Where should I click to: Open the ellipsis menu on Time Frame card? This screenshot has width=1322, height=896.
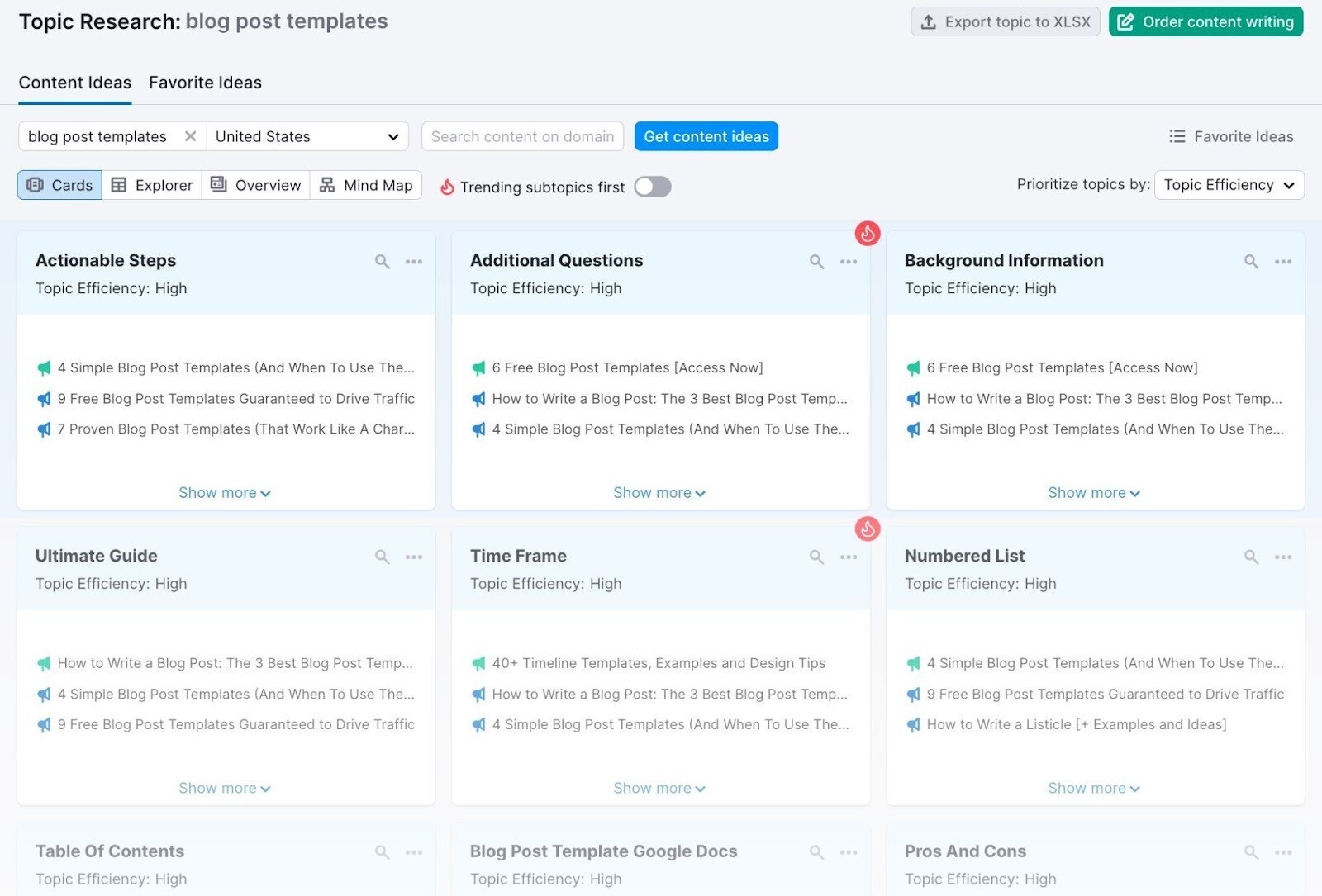[x=848, y=557]
